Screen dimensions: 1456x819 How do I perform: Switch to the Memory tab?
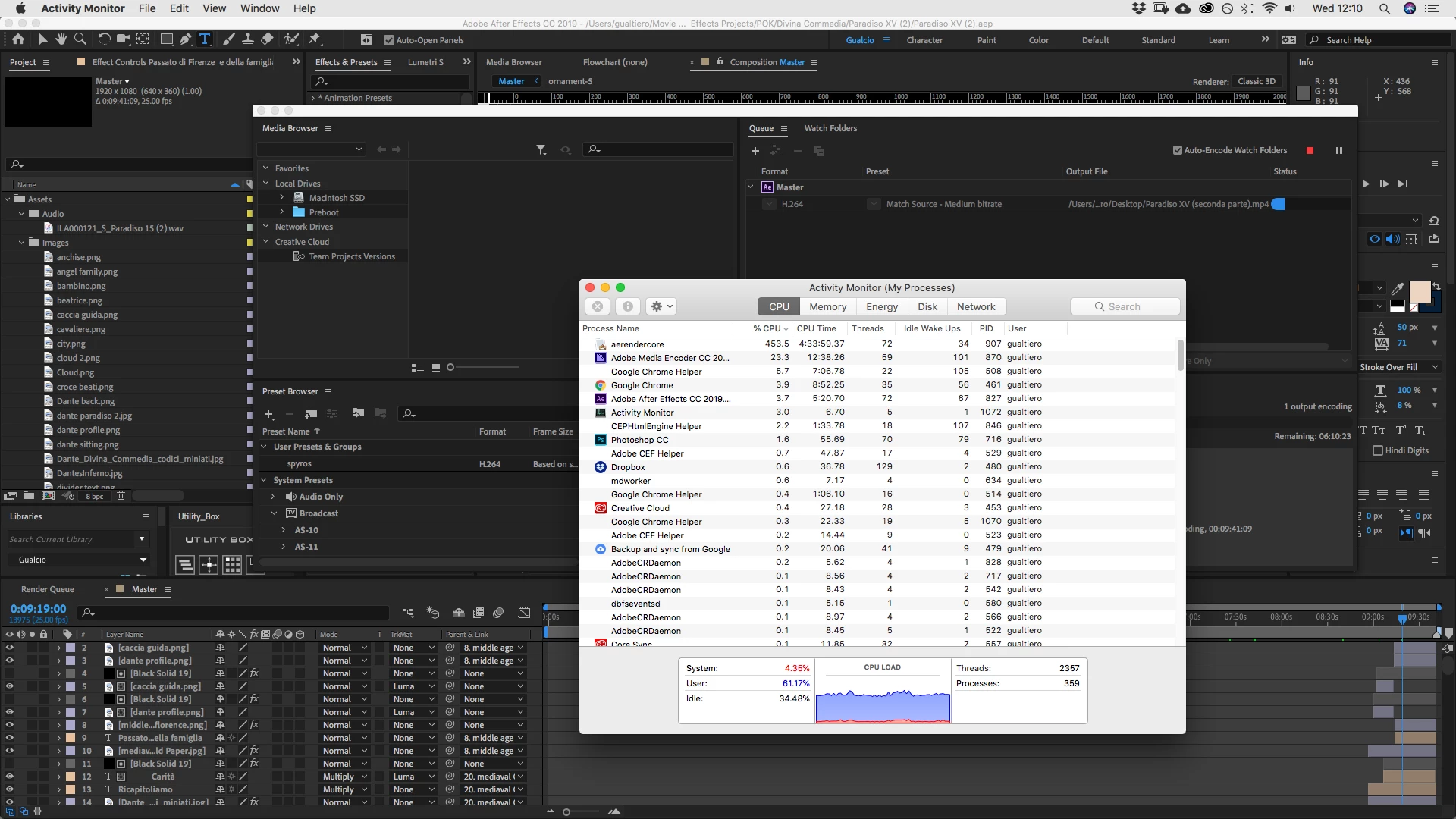point(827,306)
